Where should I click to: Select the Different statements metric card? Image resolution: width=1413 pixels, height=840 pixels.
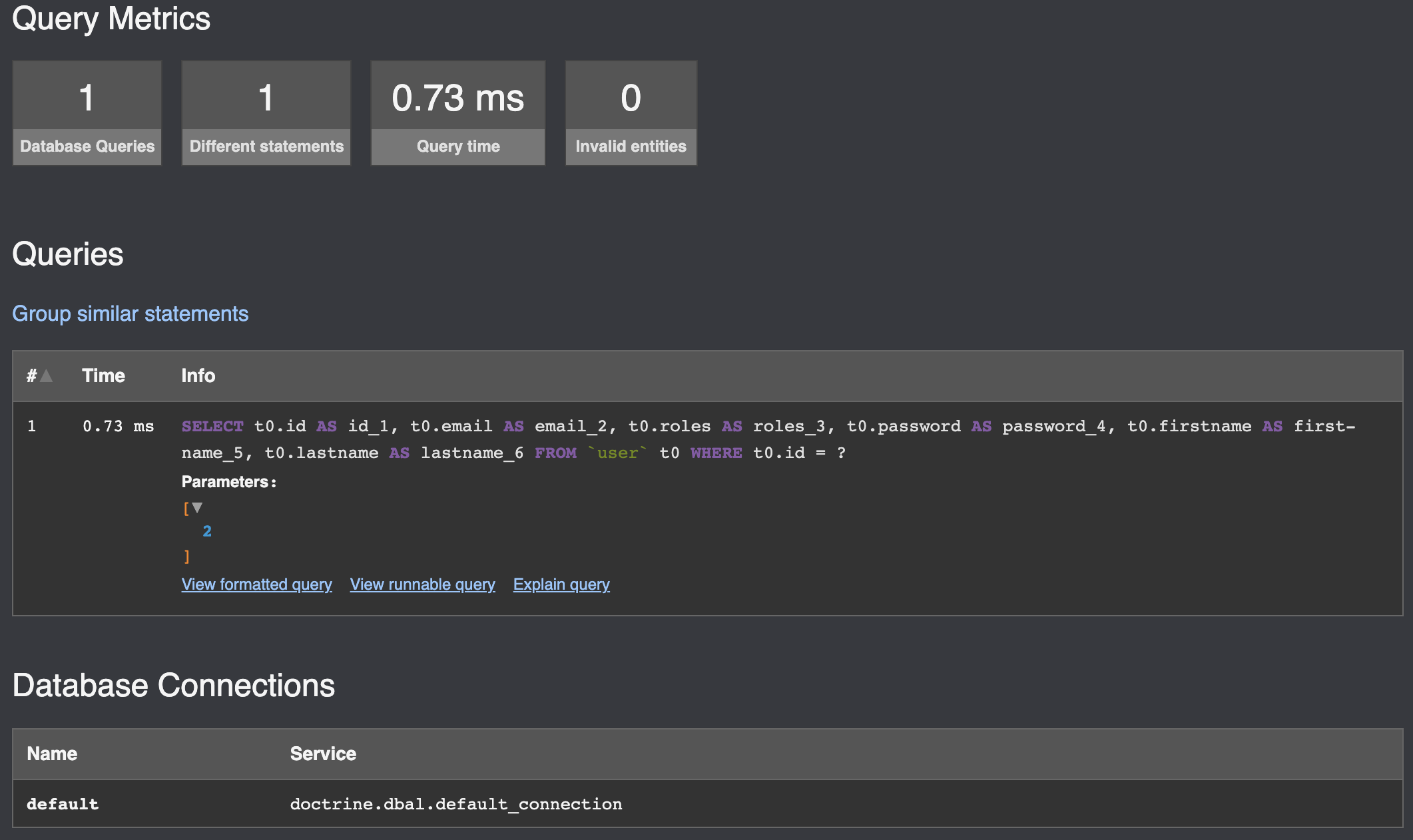click(x=266, y=113)
